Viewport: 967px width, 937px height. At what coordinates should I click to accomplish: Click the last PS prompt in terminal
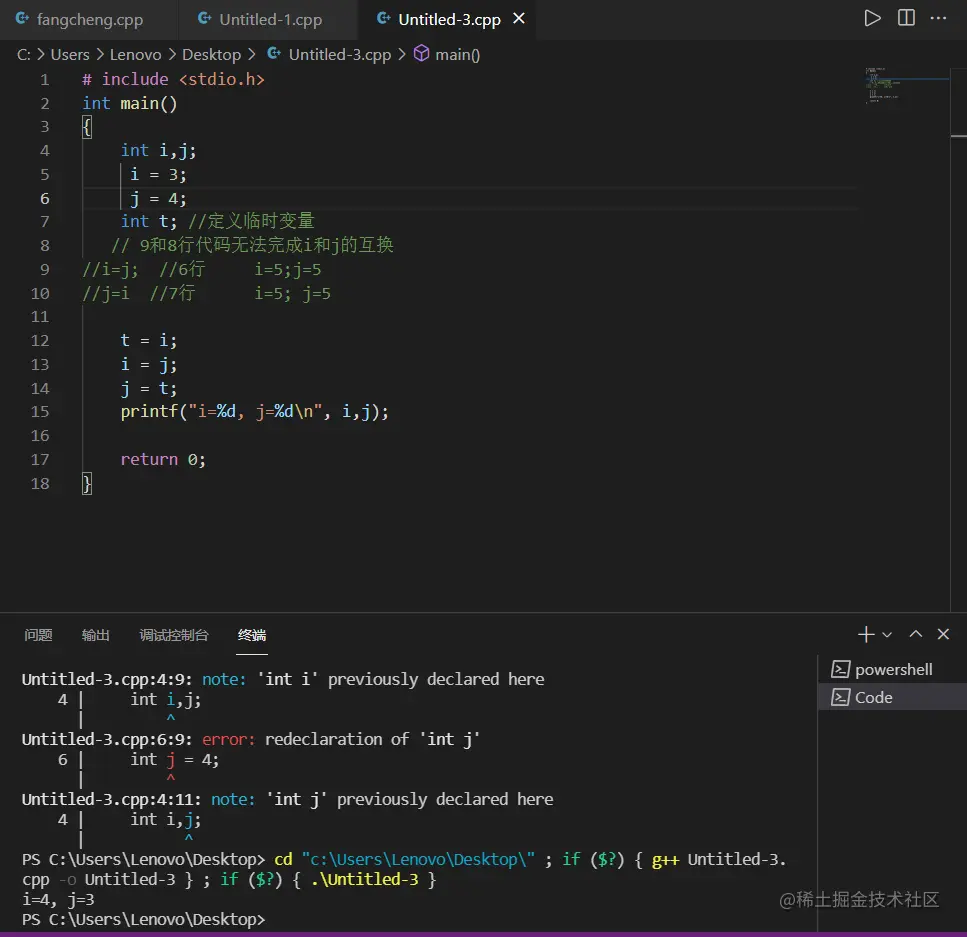tap(143, 919)
